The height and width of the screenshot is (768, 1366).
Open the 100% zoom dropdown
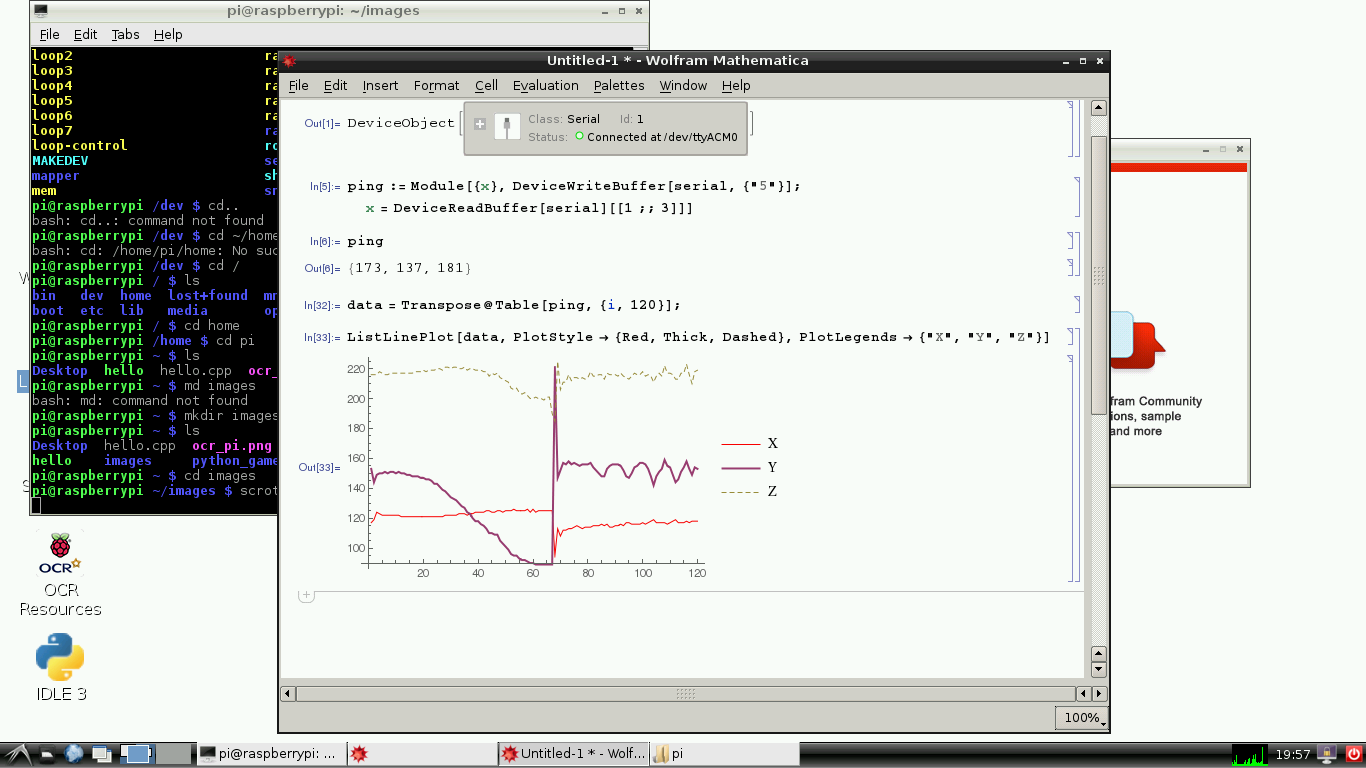click(1081, 718)
